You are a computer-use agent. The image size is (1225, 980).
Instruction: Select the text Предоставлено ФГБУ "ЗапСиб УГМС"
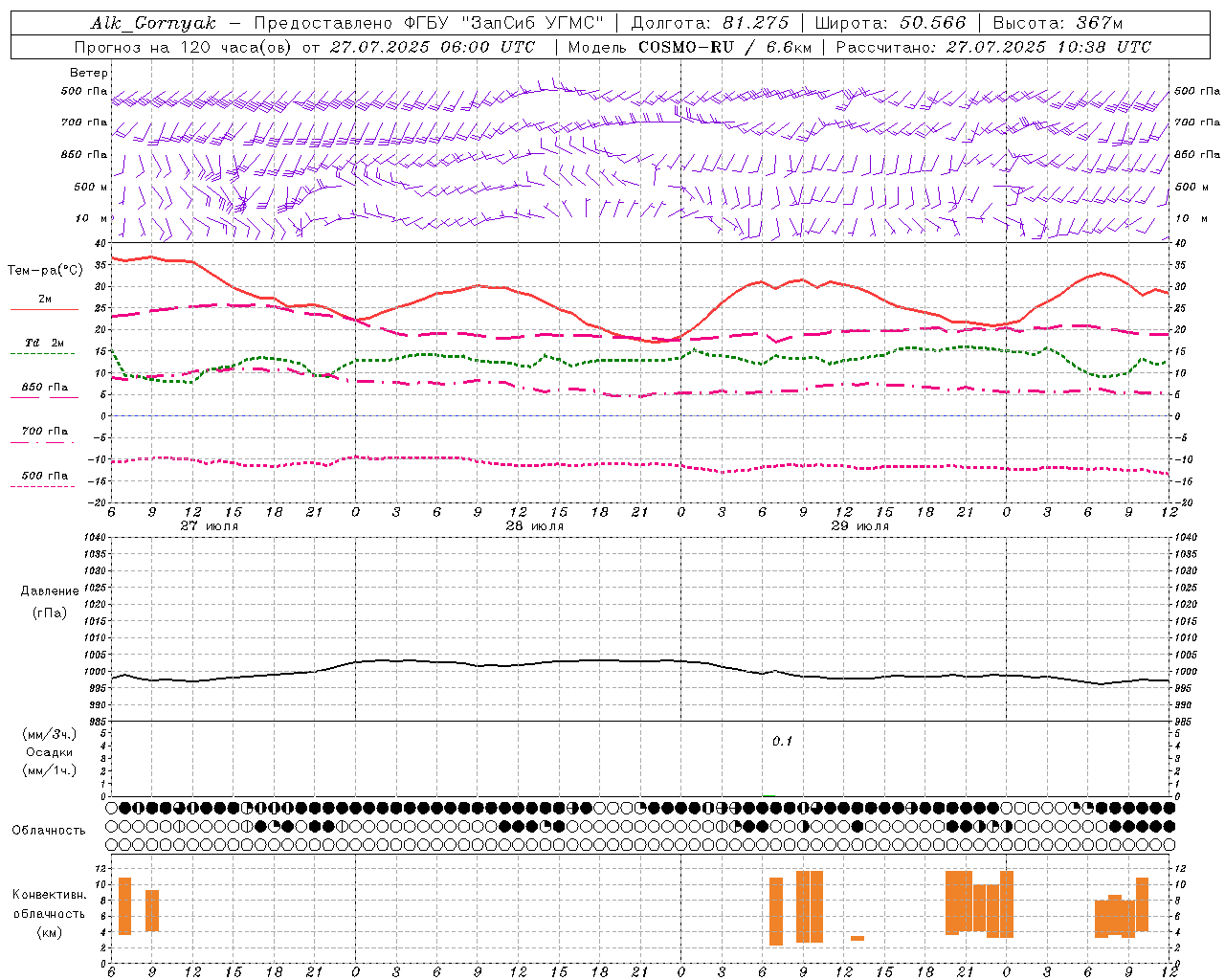(x=428, y=23)
